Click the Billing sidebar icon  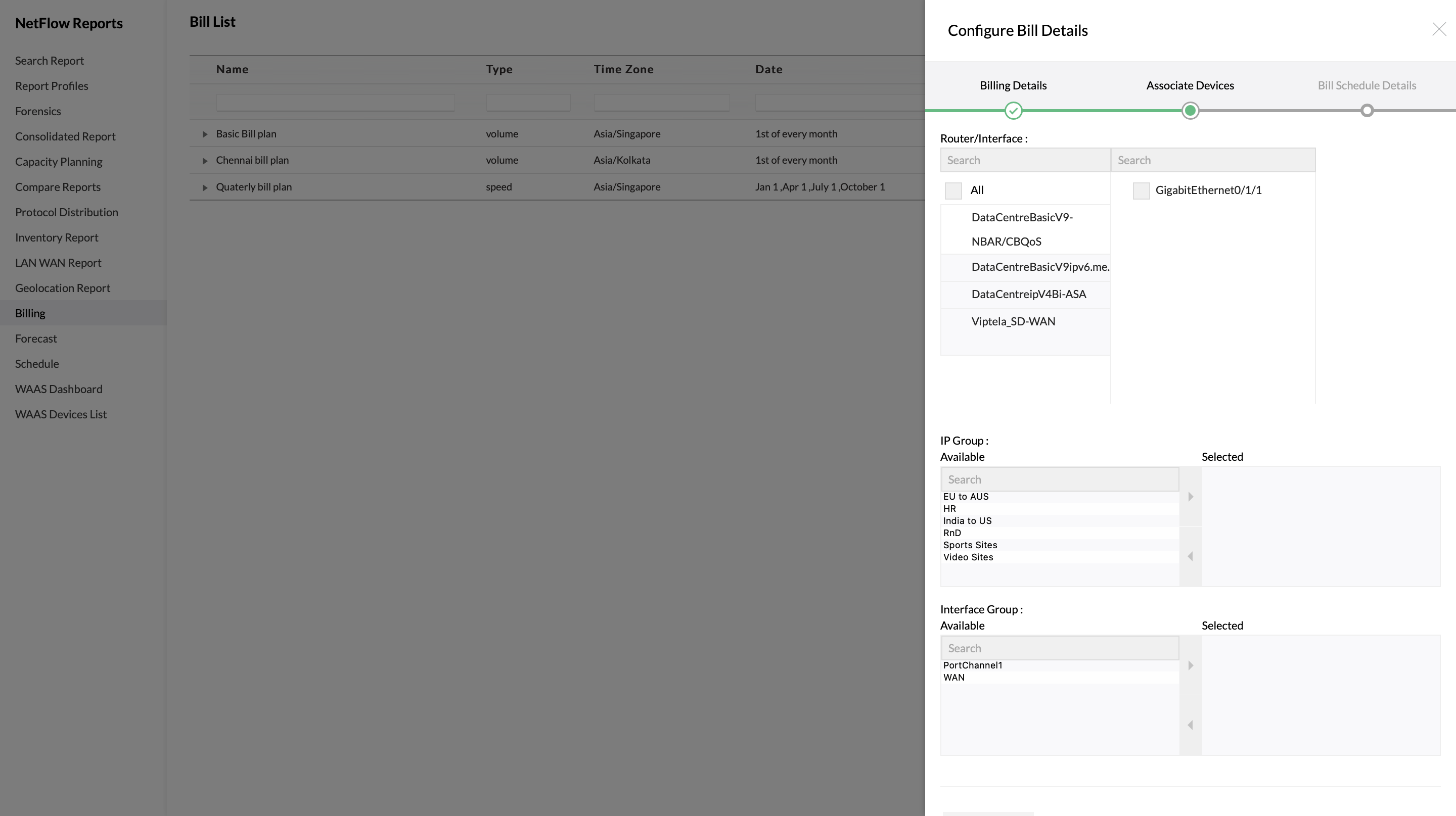[30, 313]
